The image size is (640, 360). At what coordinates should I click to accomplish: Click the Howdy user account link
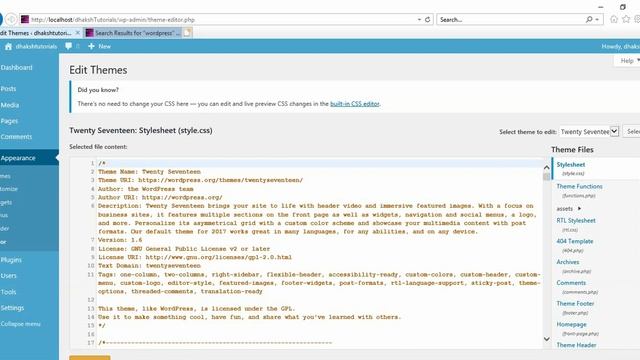pos(620,47)
